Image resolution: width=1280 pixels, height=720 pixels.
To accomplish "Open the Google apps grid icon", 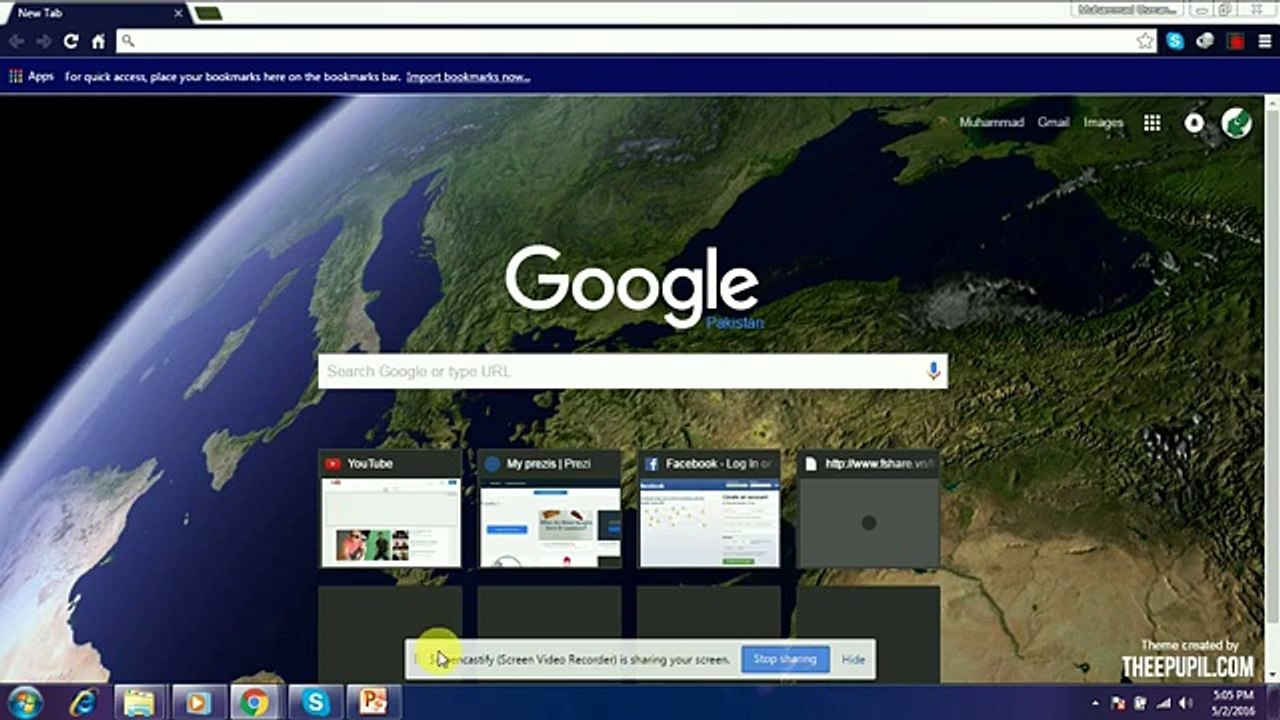I will [x=1152, y=122].
